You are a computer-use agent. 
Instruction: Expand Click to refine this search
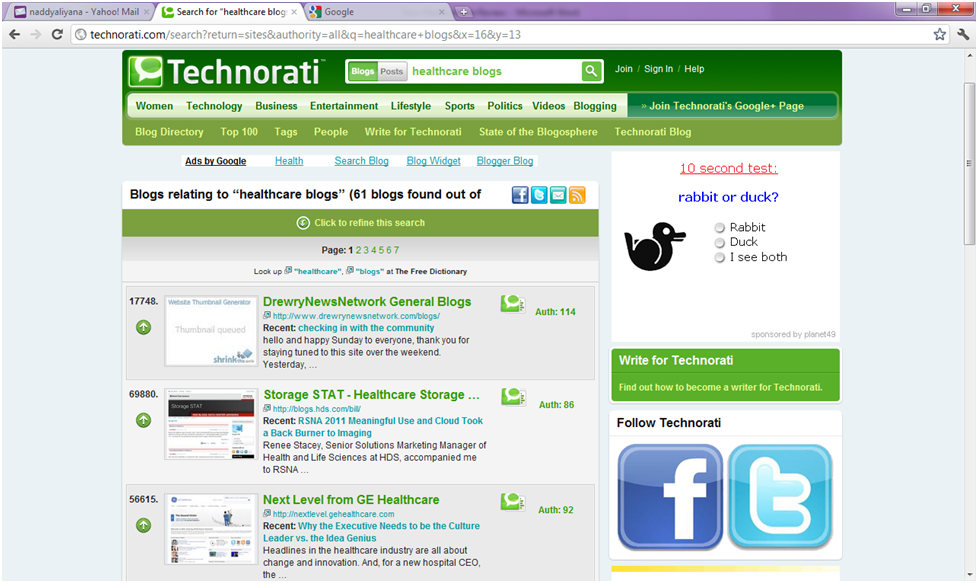tap(361, 223)
